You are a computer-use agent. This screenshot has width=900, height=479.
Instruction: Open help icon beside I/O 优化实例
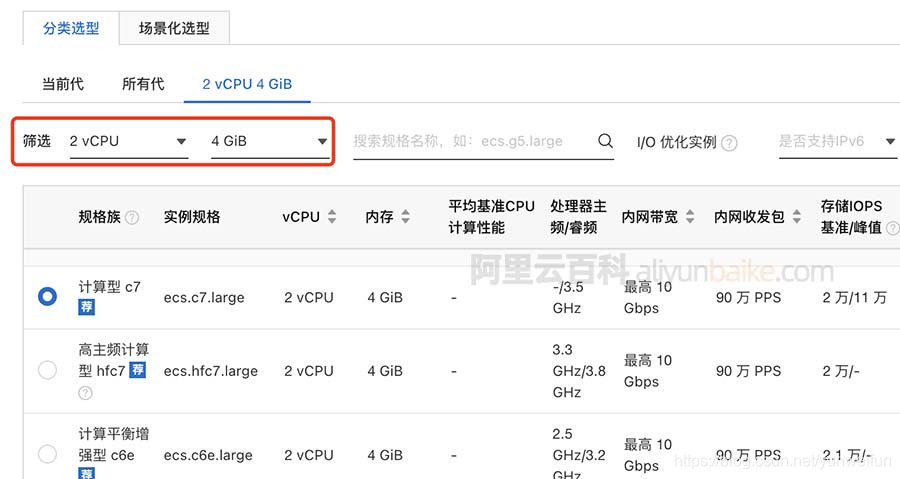(729, 143)
